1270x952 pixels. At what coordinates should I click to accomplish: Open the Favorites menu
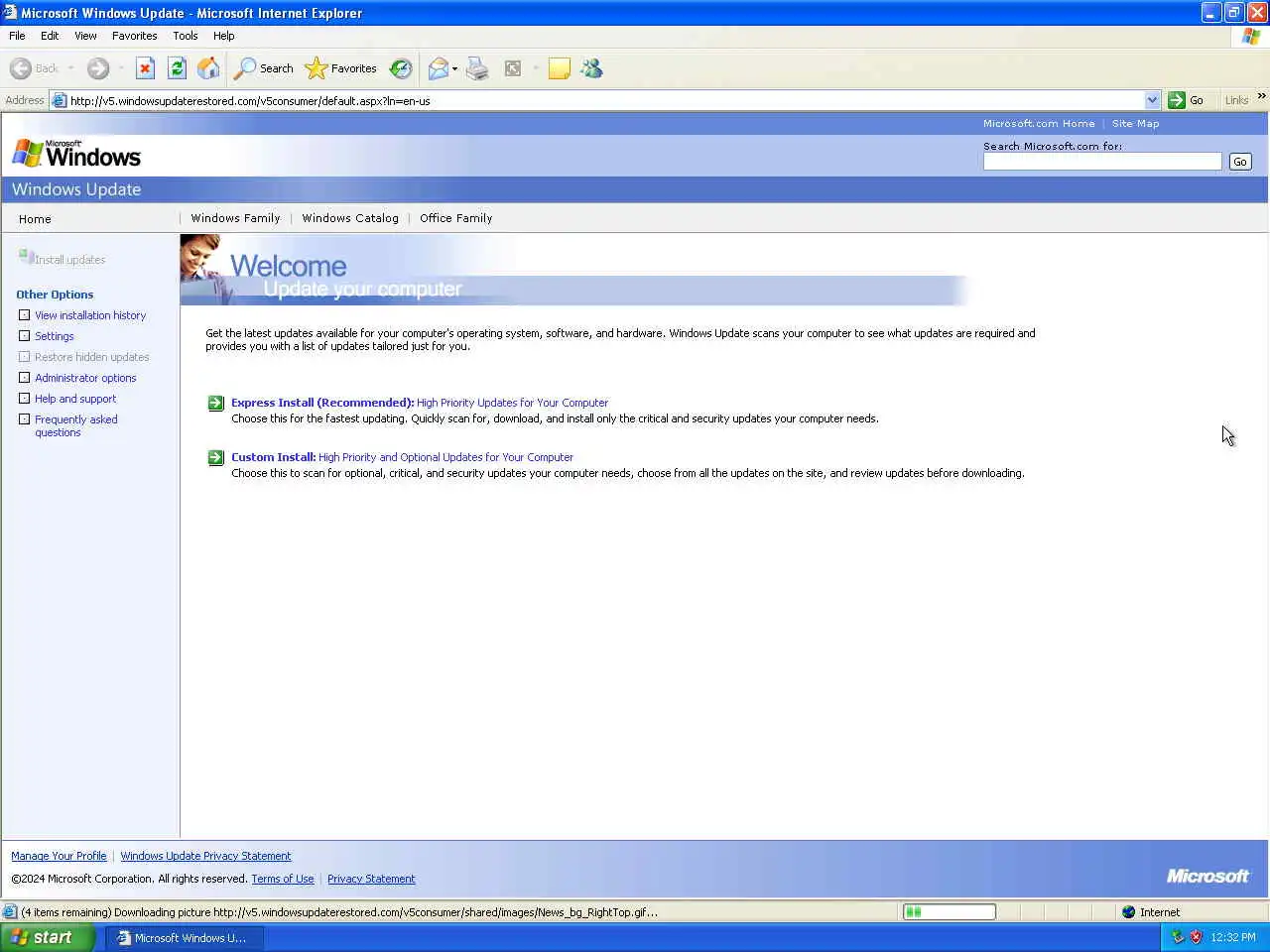coord(134,36)
